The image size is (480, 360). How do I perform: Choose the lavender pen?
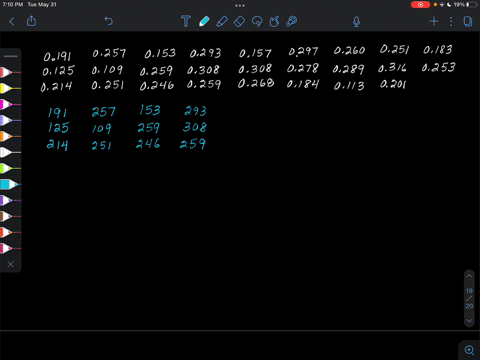pyautogui.click(x=10, y=120)
